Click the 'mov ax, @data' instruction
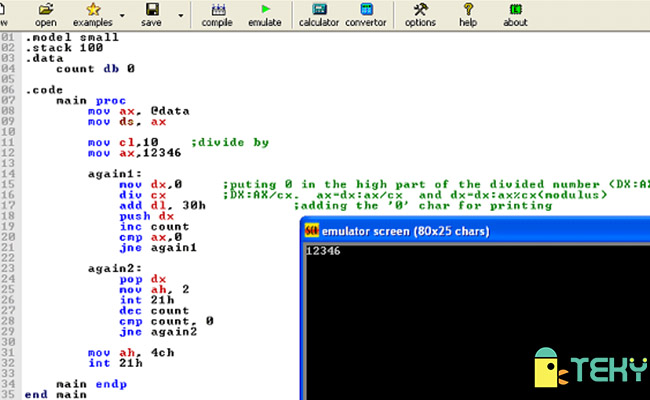Screen dimensions: 650x400 (138, 111)
